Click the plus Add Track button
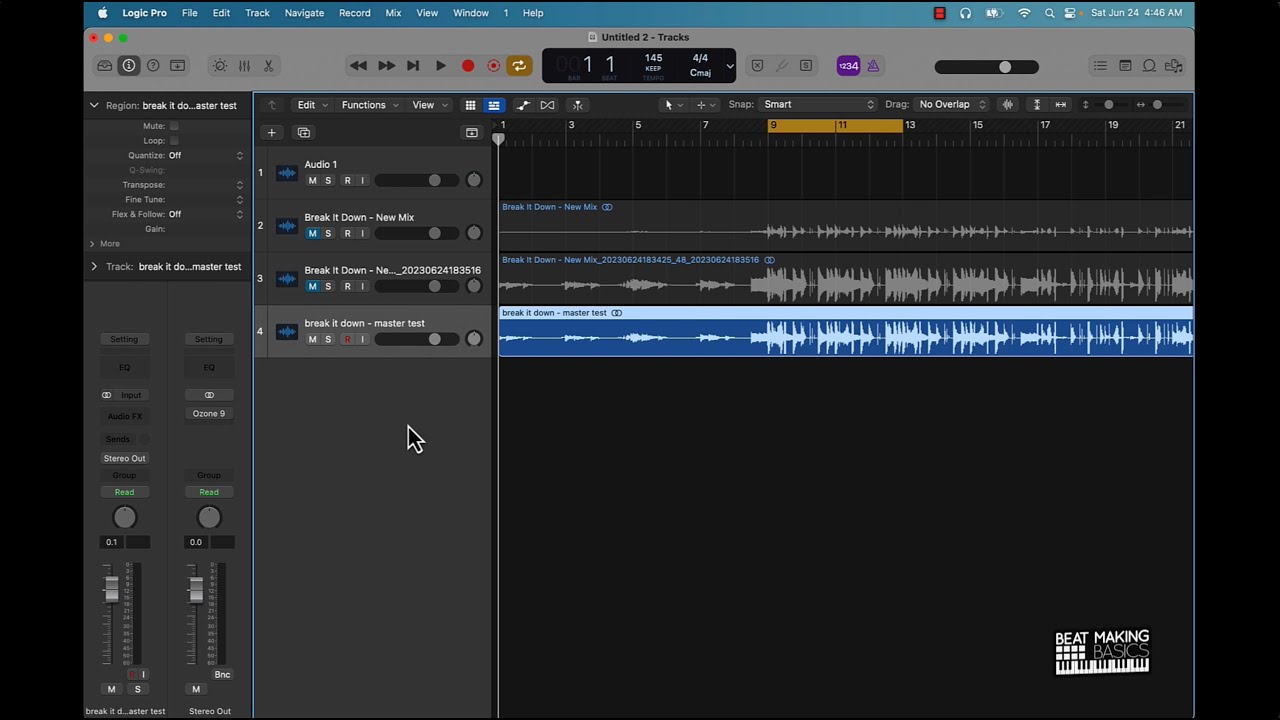 [x=271, y=132]
